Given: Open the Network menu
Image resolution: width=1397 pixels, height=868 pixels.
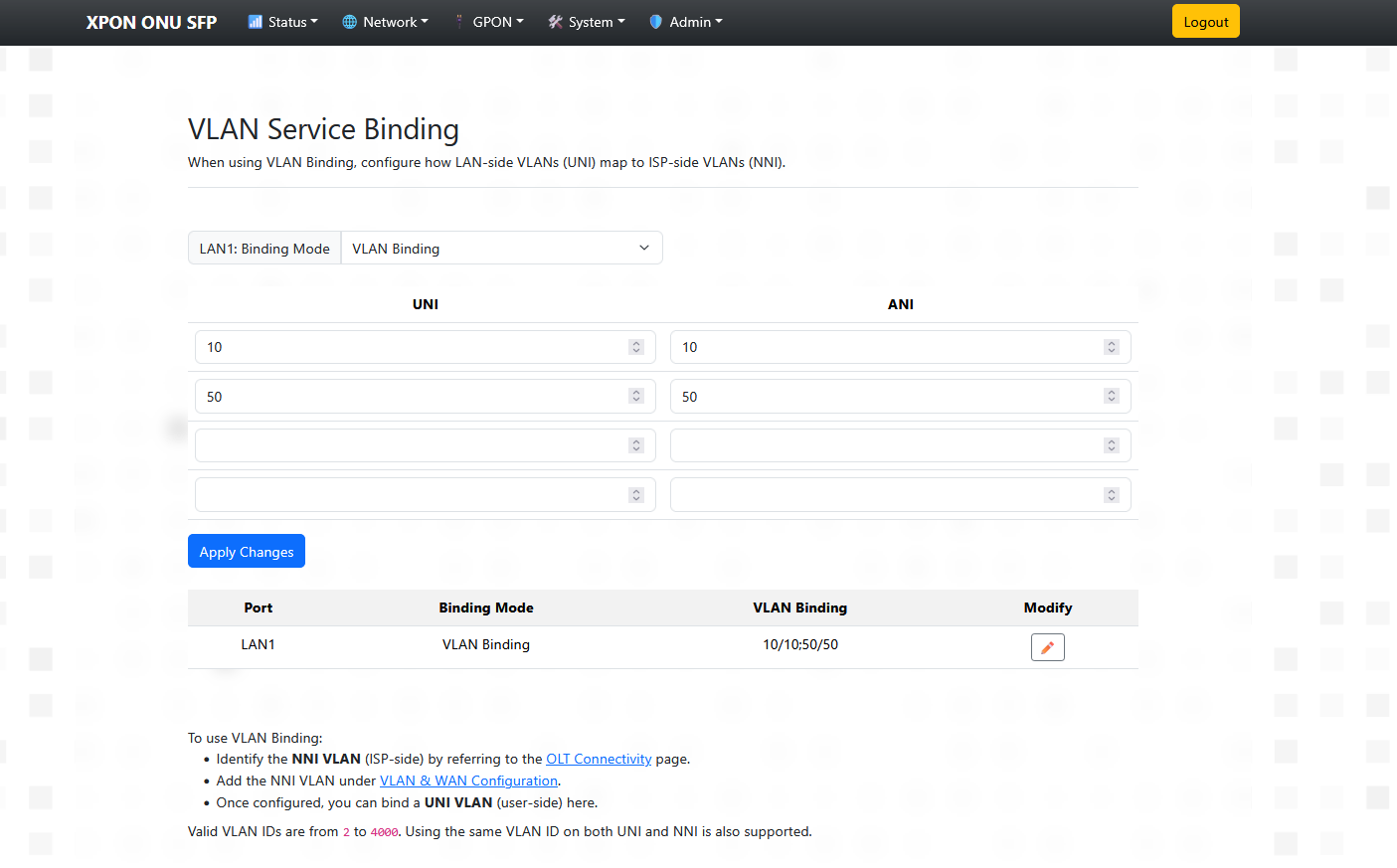Looking at the screenshot, I should 385,22.
